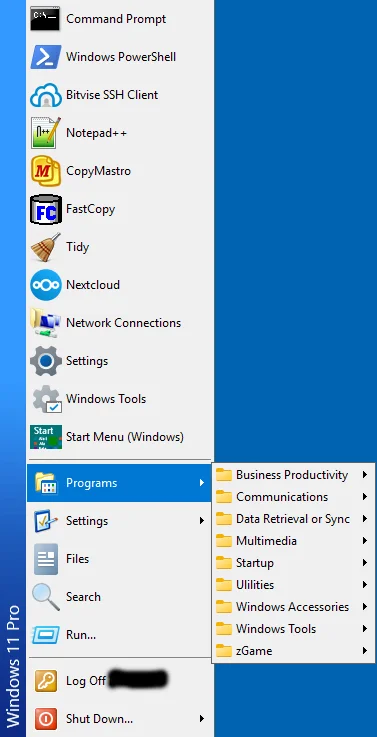Expand the Multimedia submenu arrow

[x=365, y=541]
